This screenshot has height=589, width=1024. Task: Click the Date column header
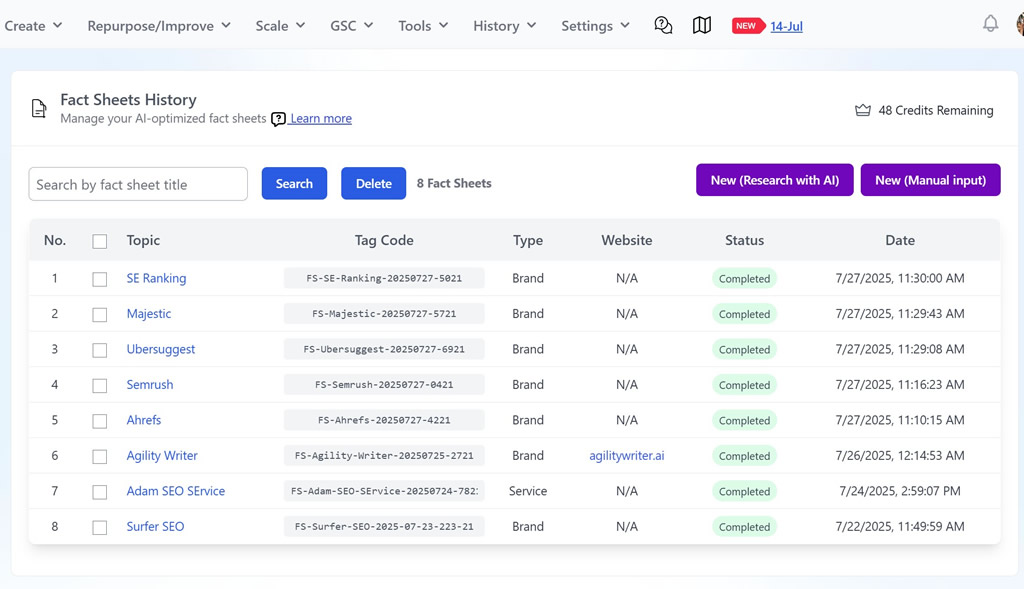click(899, 240)
